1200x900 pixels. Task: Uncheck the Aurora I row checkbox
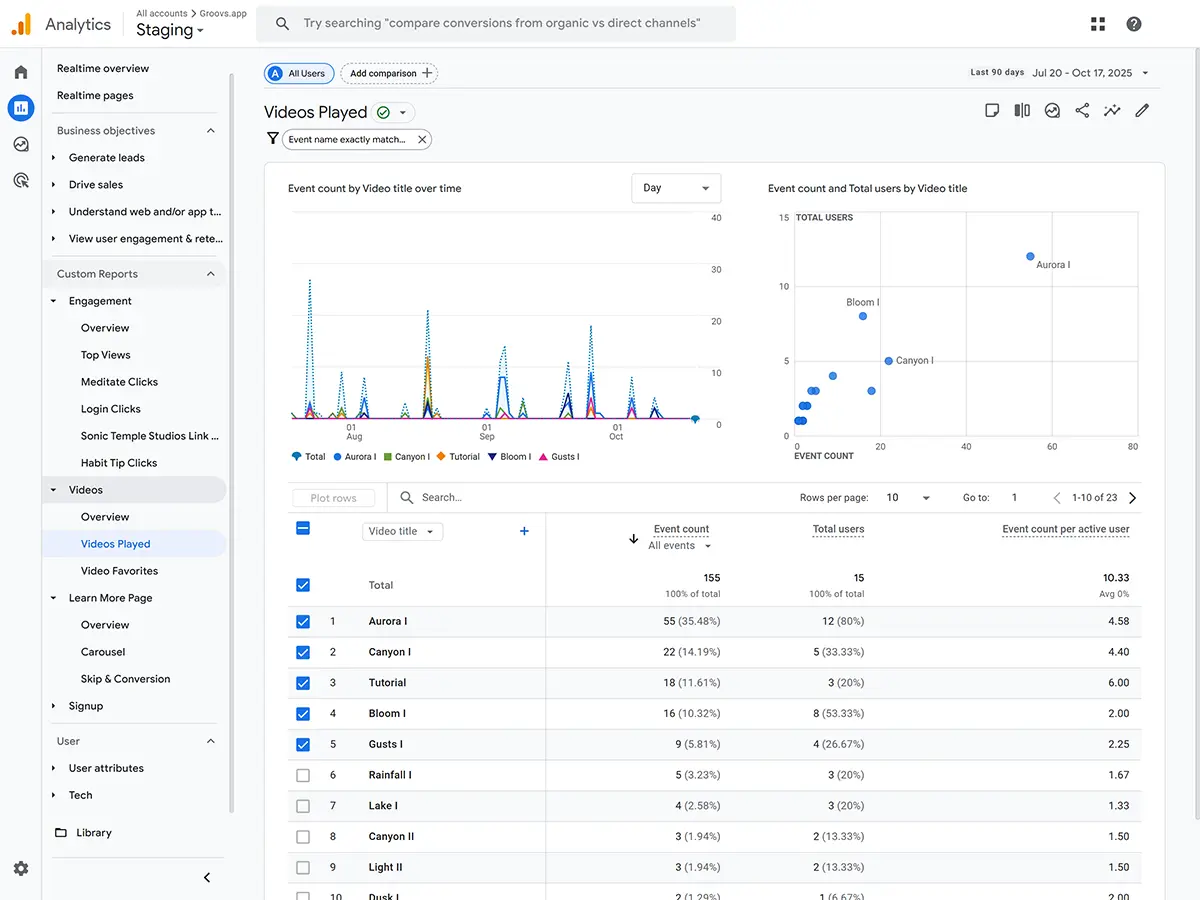click(x=303, y=621)
